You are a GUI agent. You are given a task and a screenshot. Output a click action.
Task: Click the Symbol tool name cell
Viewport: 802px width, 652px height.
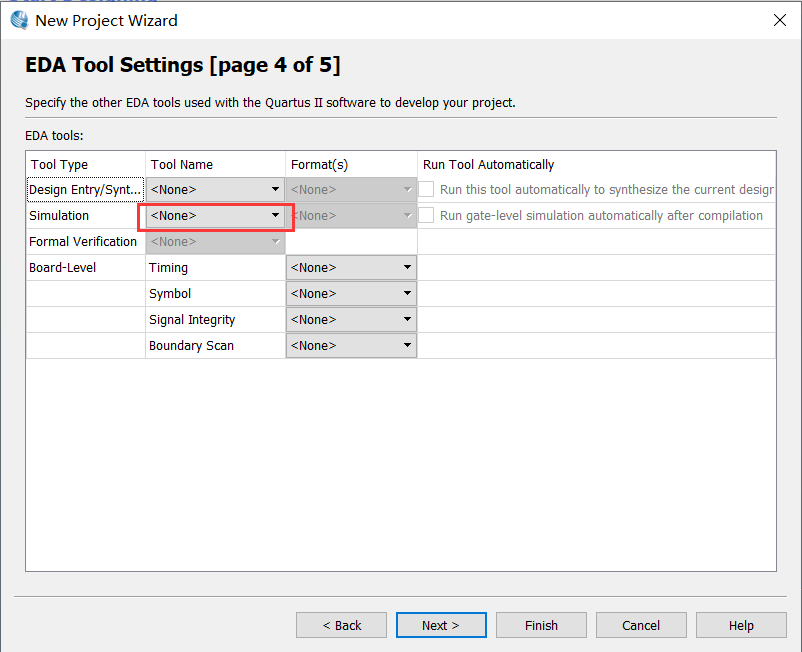[215, 294]
